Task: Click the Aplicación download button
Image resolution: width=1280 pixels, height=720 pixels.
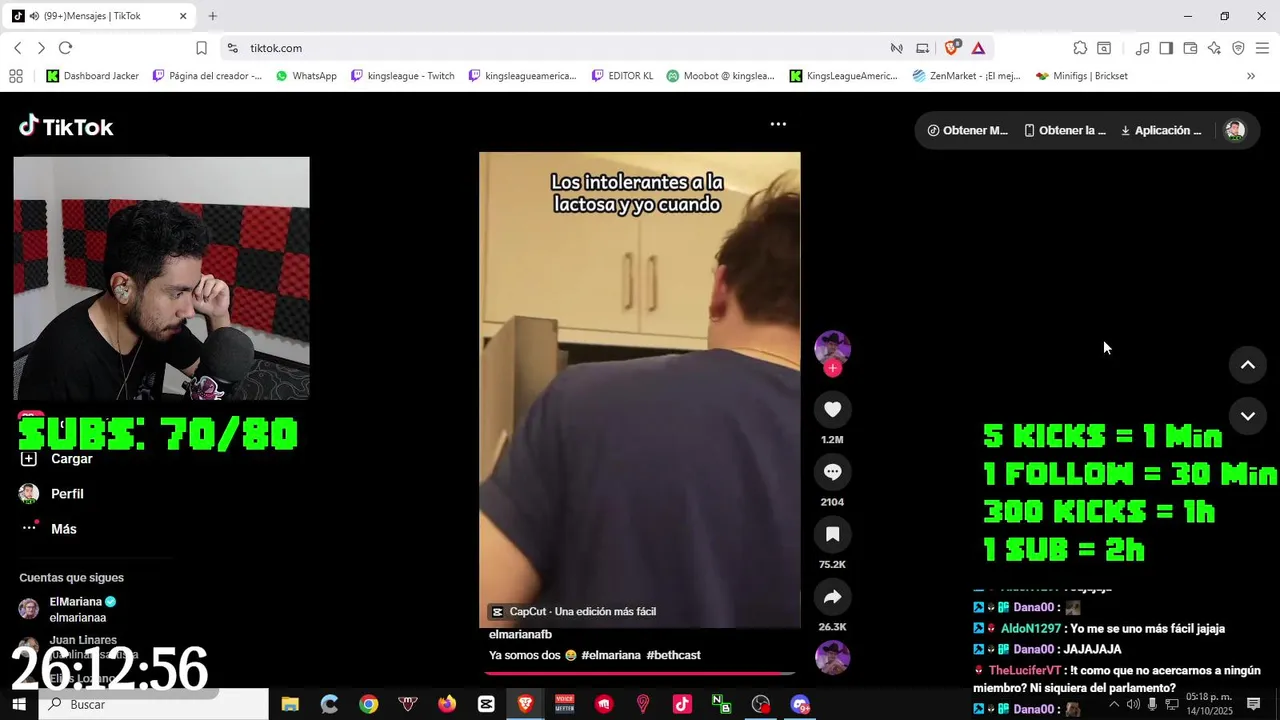Action: coord(1161,130)
